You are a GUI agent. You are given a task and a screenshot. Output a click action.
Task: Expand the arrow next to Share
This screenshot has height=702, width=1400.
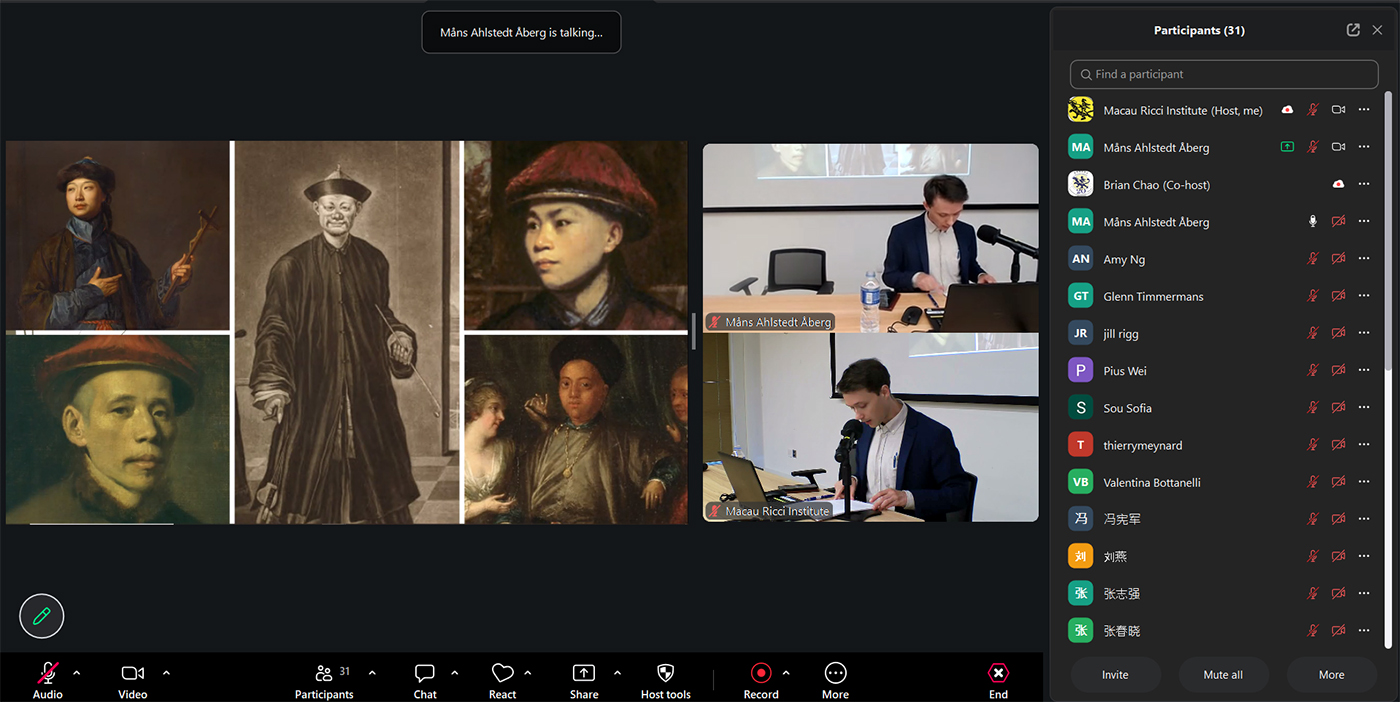pyautogui.click(x=617, y=673)
